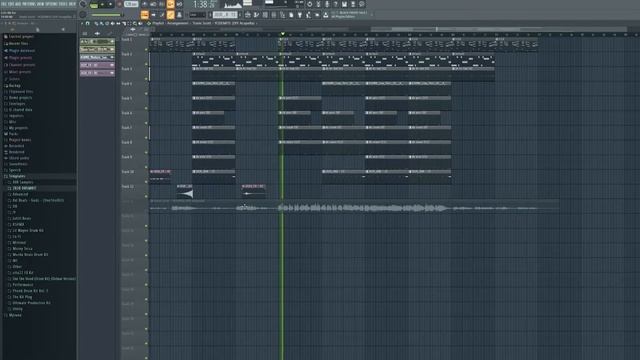Mute Track 2 using its green light

(147, 64)
